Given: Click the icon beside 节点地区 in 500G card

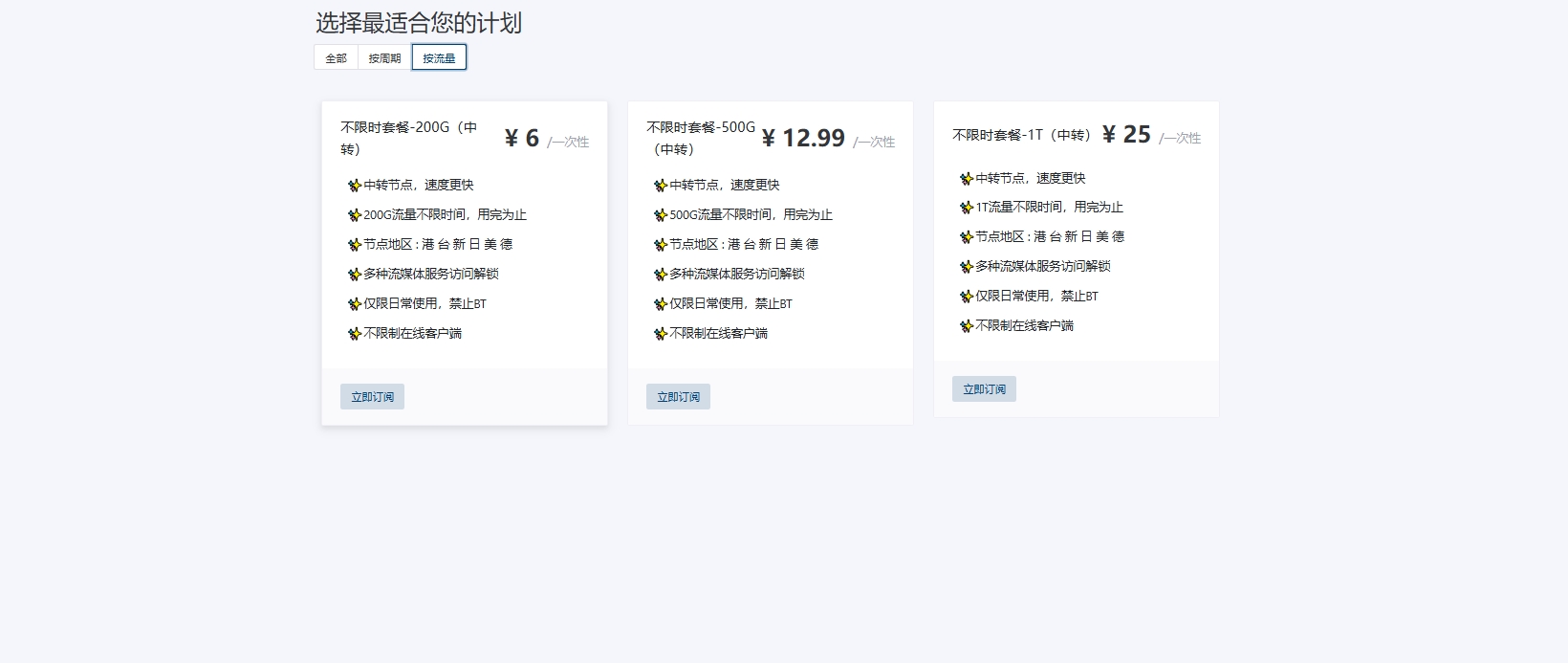Looking at the screenshot, I should click(x=661, y=245).
